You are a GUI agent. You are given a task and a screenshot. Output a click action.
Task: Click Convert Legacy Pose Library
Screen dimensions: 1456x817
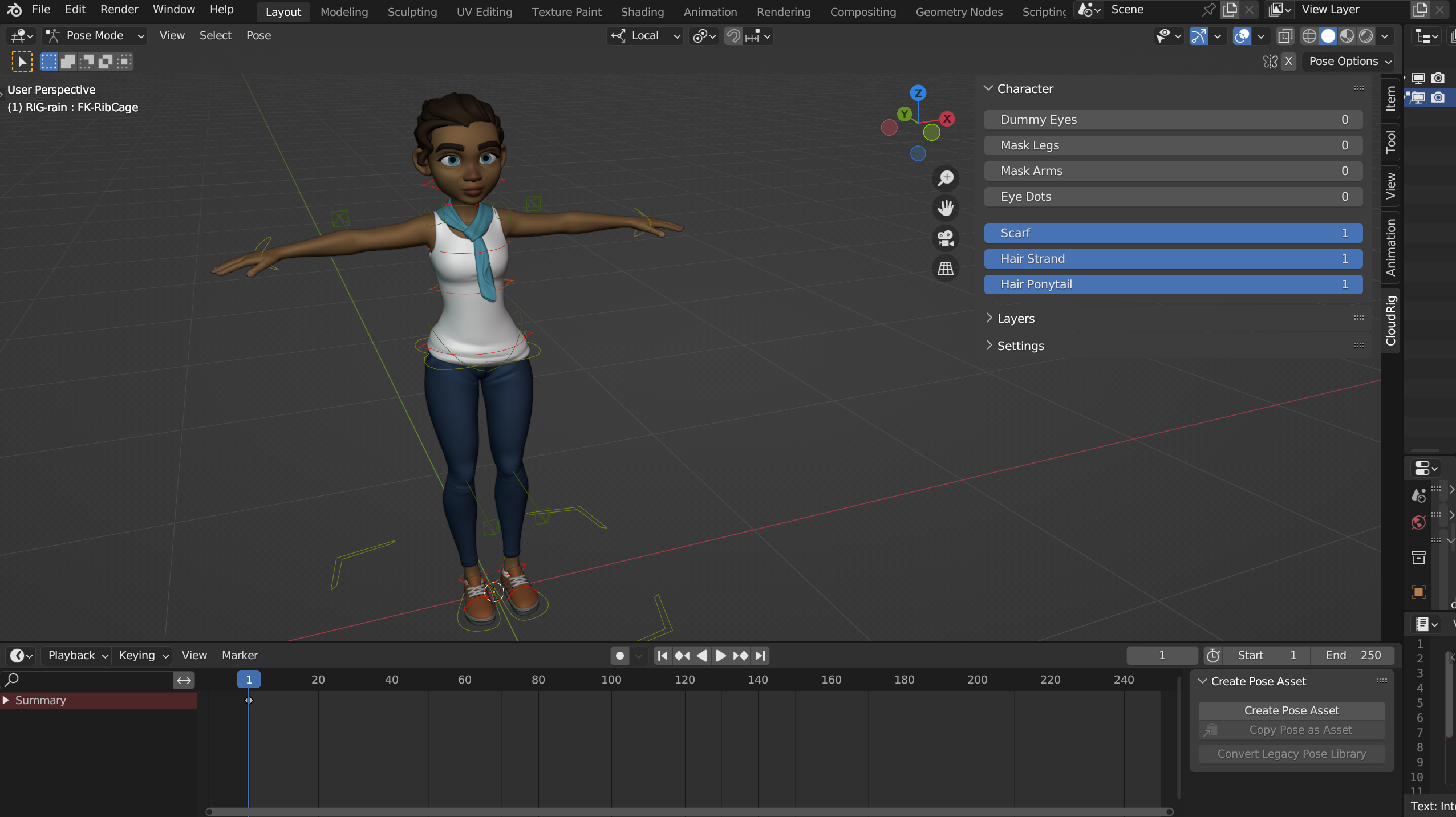1291,754
